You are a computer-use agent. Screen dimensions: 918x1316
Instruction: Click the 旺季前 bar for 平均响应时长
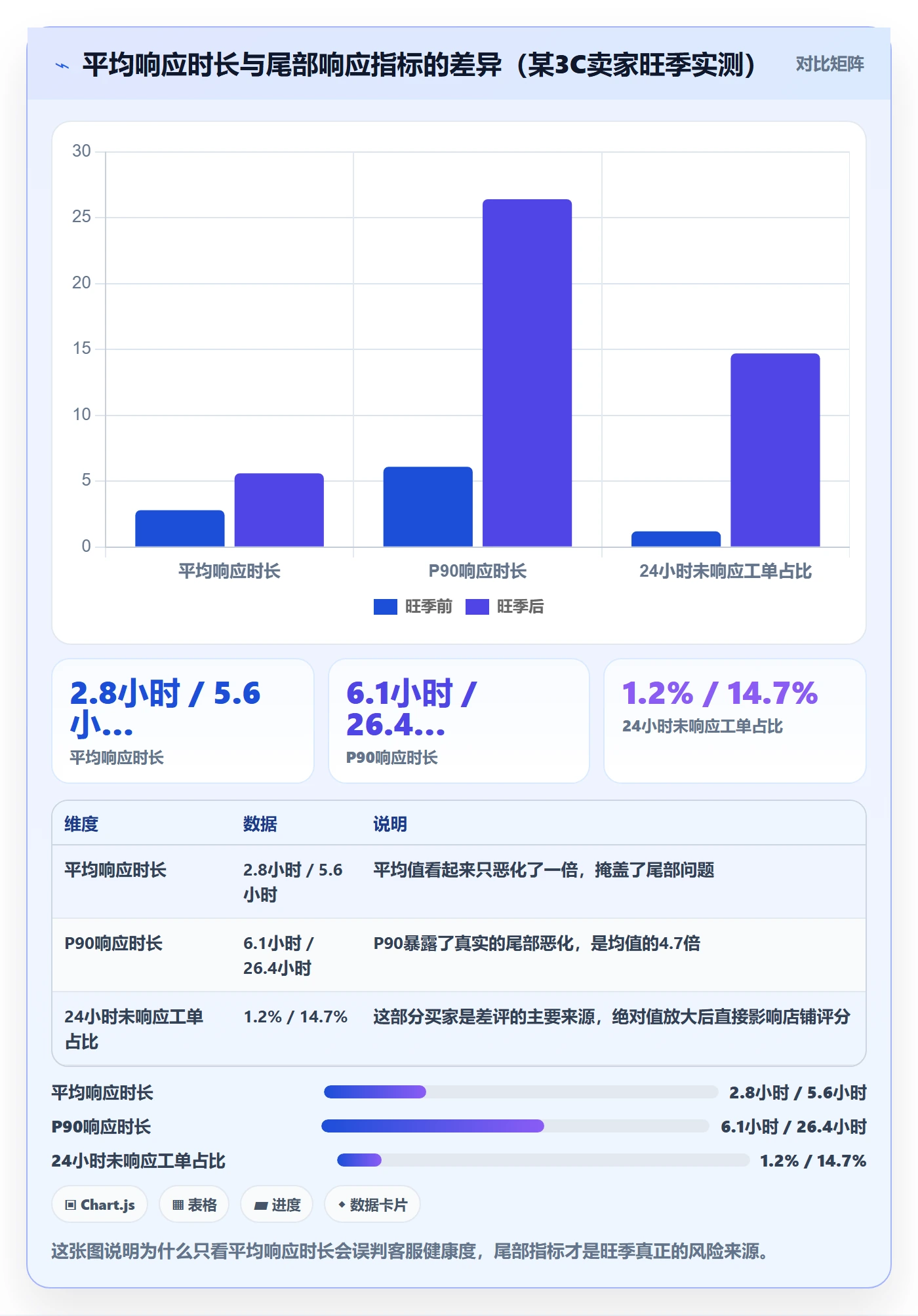[x=180, y=528]
